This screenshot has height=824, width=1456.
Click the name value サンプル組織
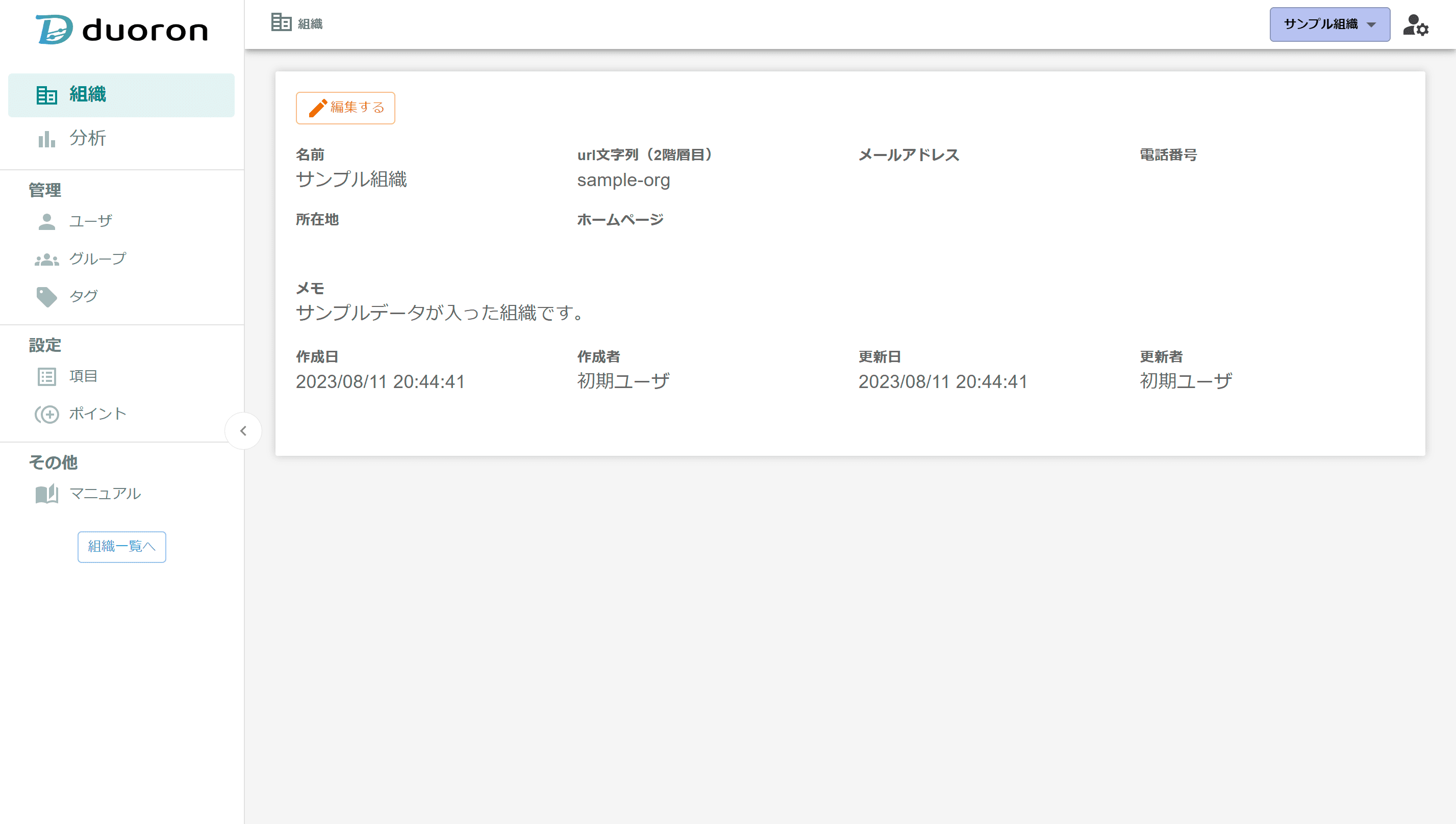[x=352, y=179]
